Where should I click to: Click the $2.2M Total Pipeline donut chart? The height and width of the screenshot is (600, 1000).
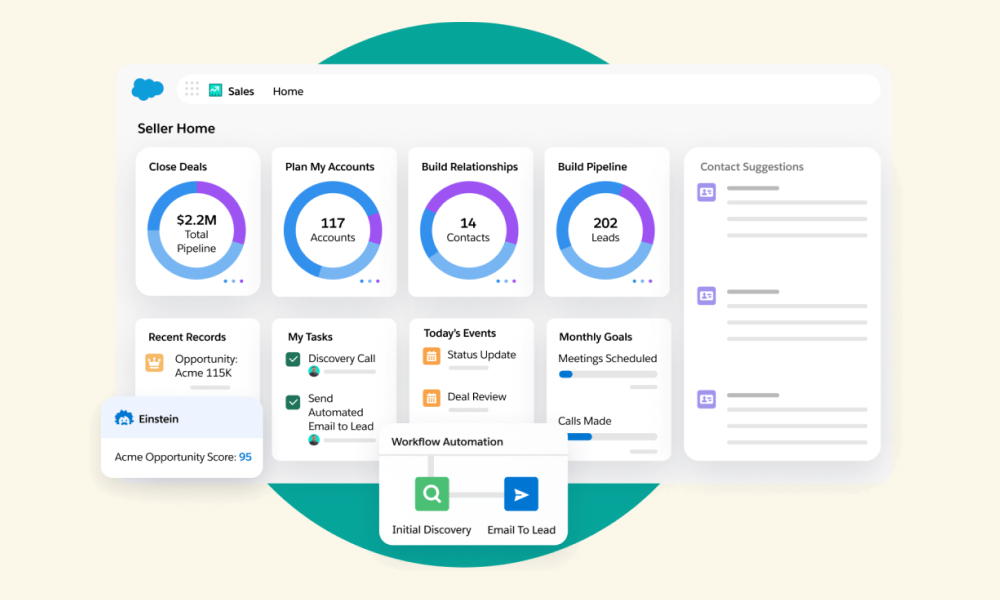[196, 230]
